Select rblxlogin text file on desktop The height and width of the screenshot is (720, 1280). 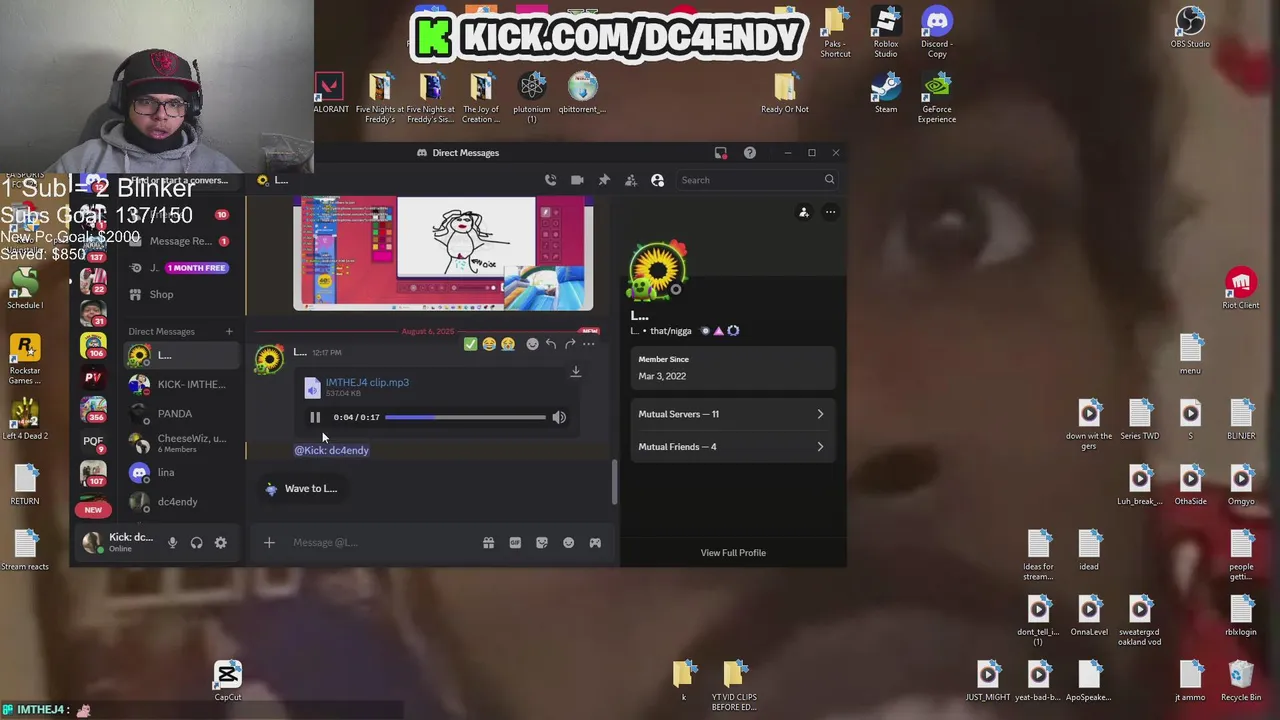(1241, 615)
